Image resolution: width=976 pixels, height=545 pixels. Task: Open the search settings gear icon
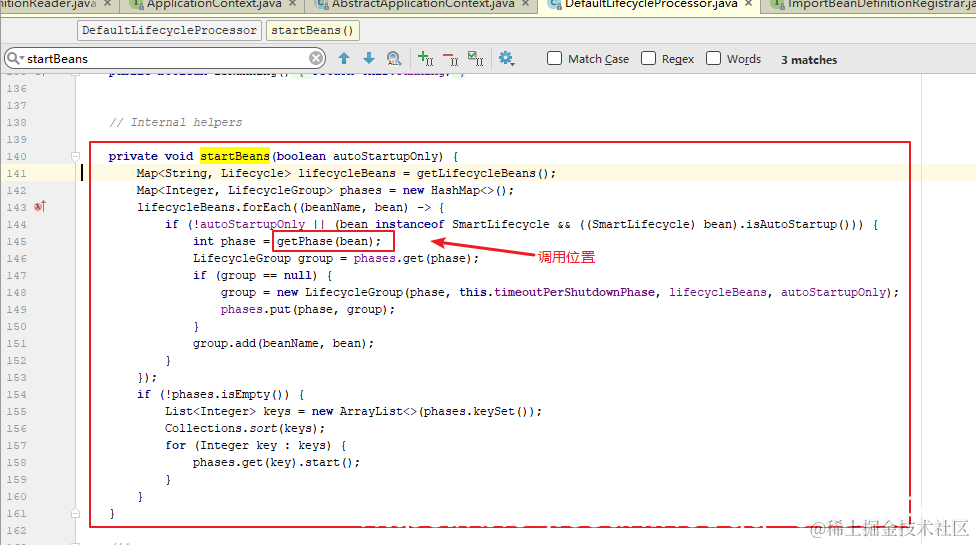pyautogui.click(x=506, y=58)
